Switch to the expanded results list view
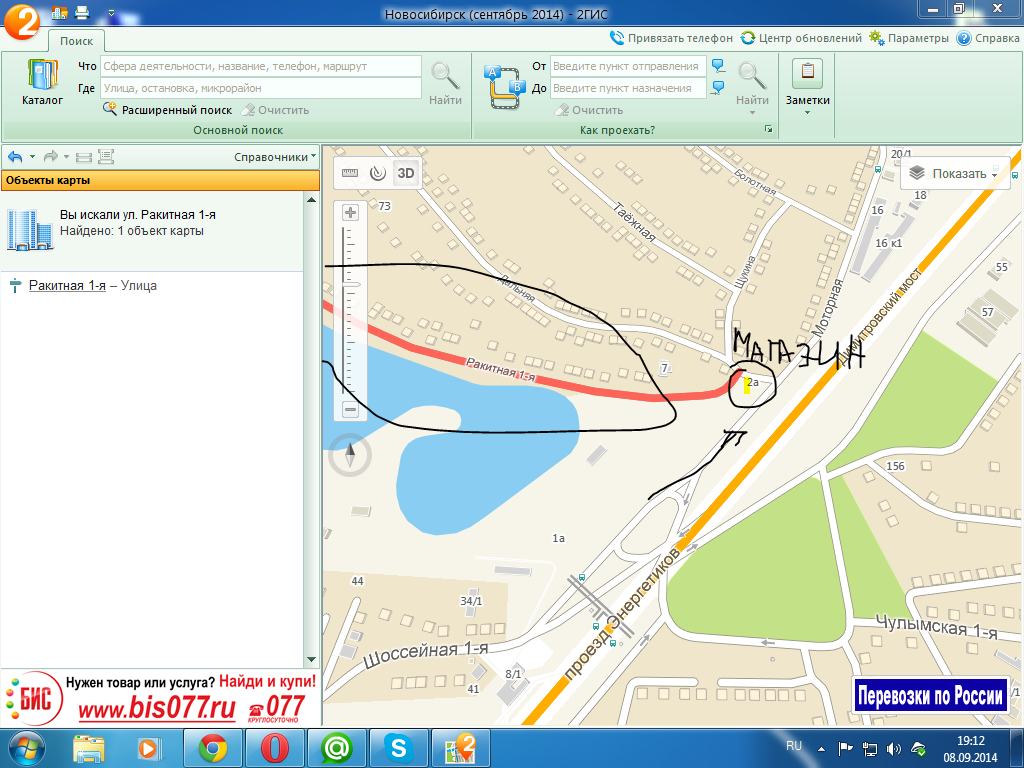The width and height of the screenshot is (1024, 768). tap(106, 157)
